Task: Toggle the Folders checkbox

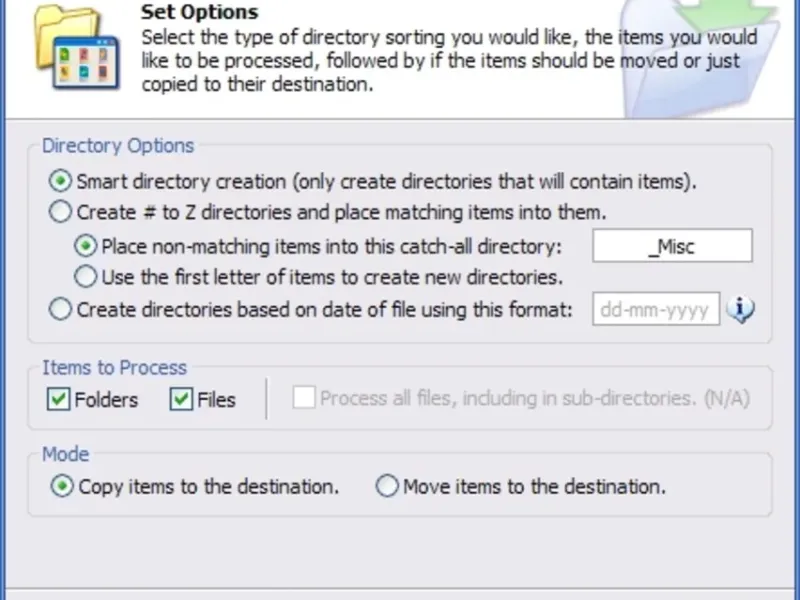Action: [x=57, y=400]
